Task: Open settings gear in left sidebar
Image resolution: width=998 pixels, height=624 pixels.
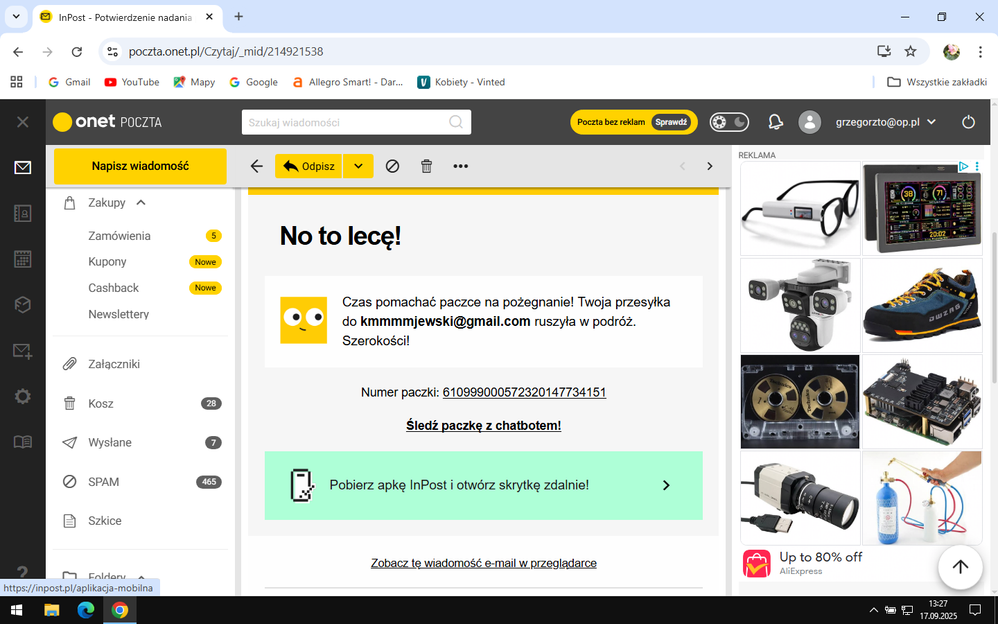Action: click(22, 397)
